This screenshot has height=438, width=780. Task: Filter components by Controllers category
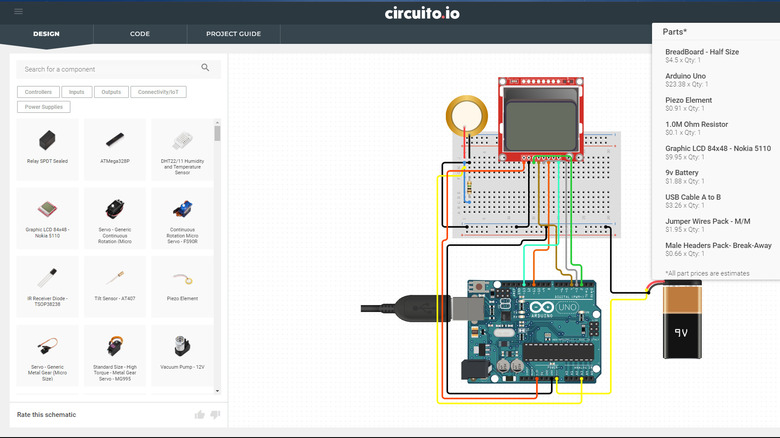click(37, 92)
